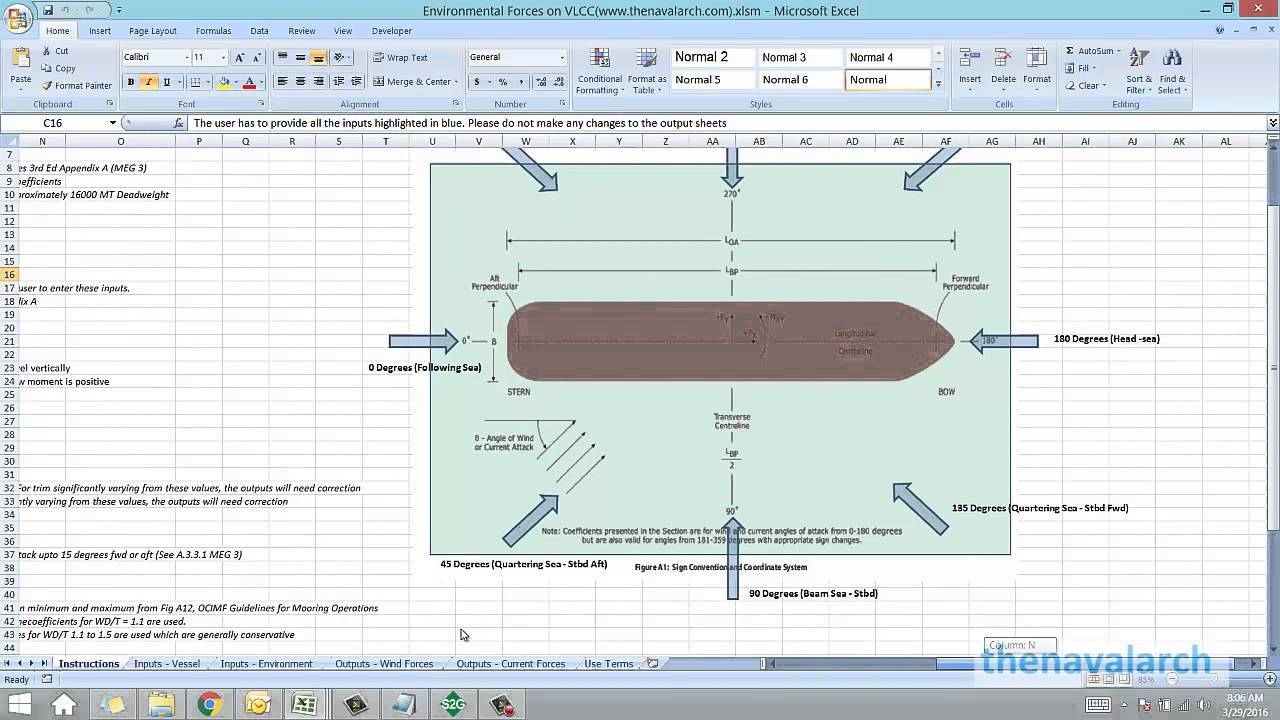This screenshot has height=720, width=1280.
Task: Apply percent style
Action: (502, 82)
